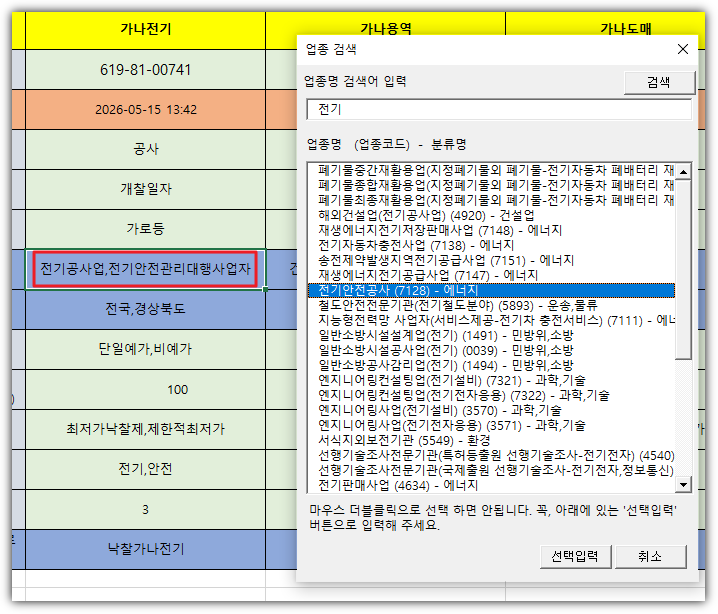
Task: Select 지능형전력망 사업자 (7111) row
Action: pyautogui.click(x=491, y=320)
